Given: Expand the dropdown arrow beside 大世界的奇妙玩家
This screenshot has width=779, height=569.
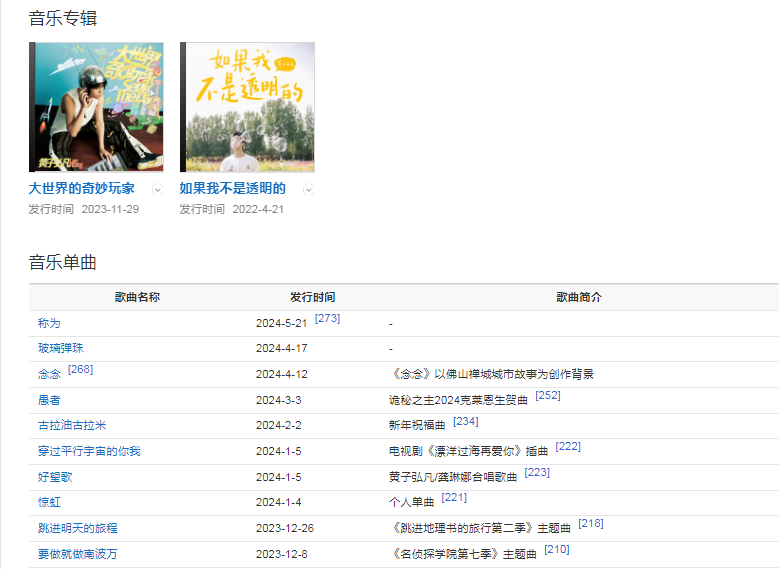Looking at the screenshot, I should click(x=157, y=189).
